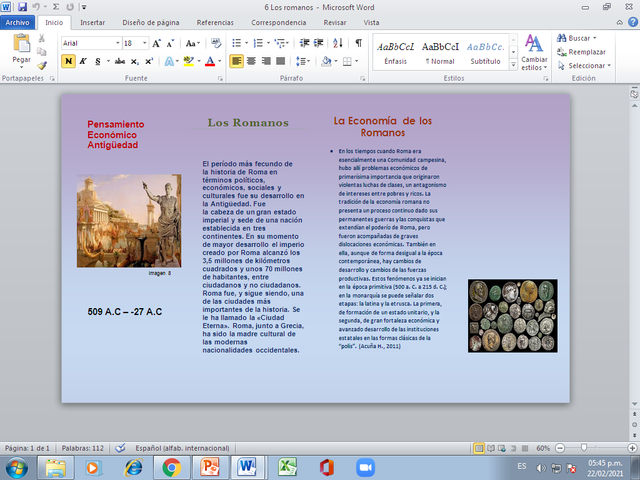Switch to the Diseño de página tab
This screenshot has width=640, height=480.
pos(151,22)
